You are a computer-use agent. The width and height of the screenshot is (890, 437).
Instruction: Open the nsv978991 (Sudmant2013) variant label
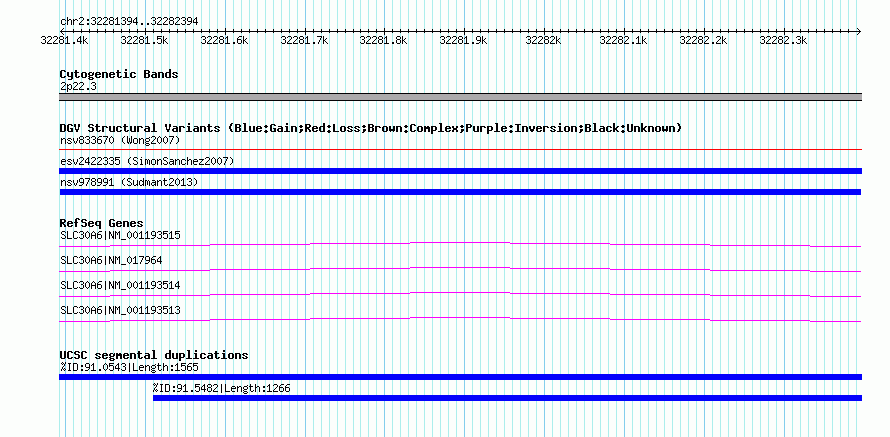pos(129,182)
